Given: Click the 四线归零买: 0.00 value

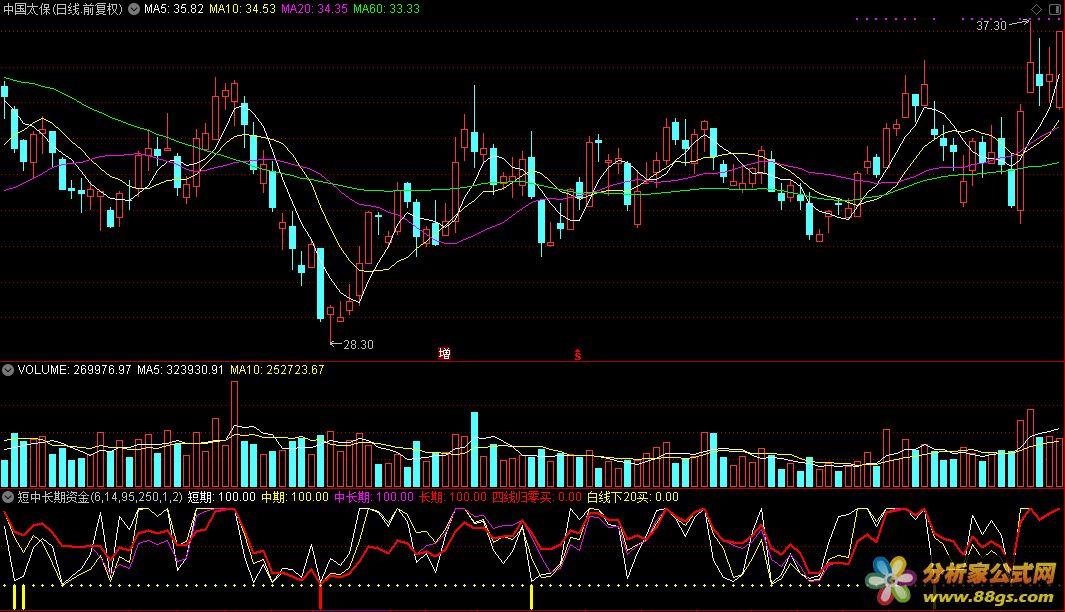Looking at the screenshot, I should pos(537,497).
